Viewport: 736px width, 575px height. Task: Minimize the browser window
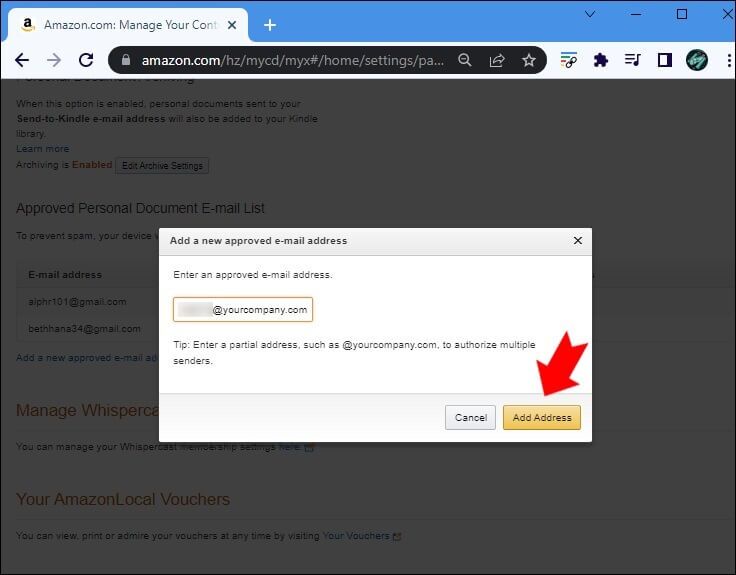click(x=636, y=14)
